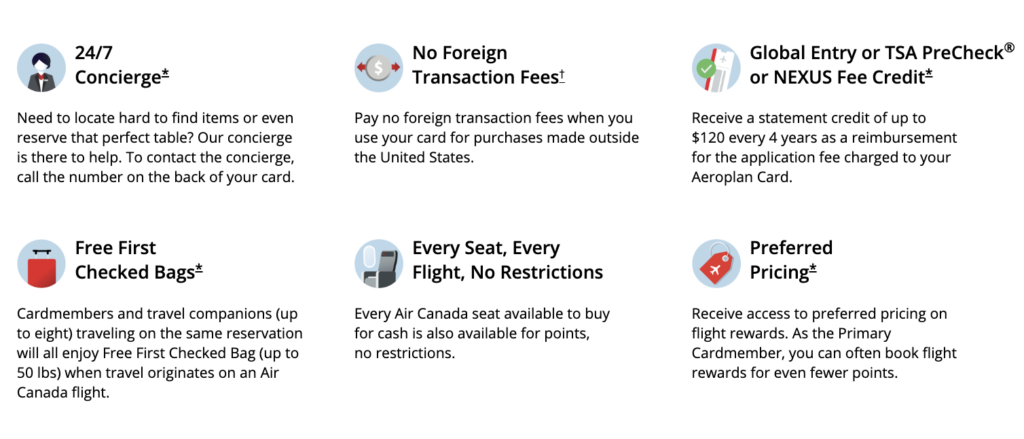Click the Every Seat, Every Flight heading
Image resolution: width=1024 pixels, height=439 pixels.
tap(507, 260)
